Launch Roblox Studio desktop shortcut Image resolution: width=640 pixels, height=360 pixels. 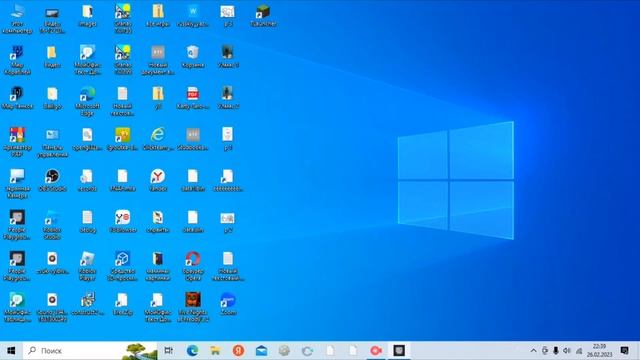52,224
